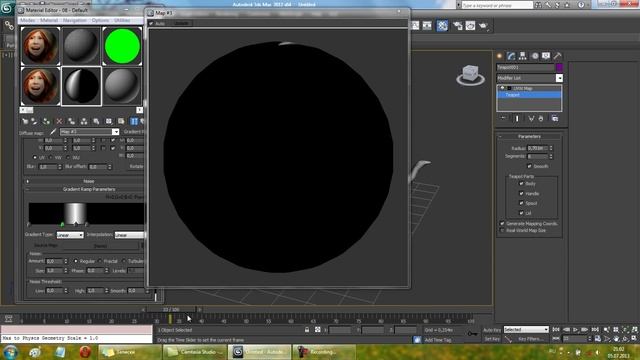The image size is (640, 360).
Task: Open the Display command panel tab
Action: (546, 56)
